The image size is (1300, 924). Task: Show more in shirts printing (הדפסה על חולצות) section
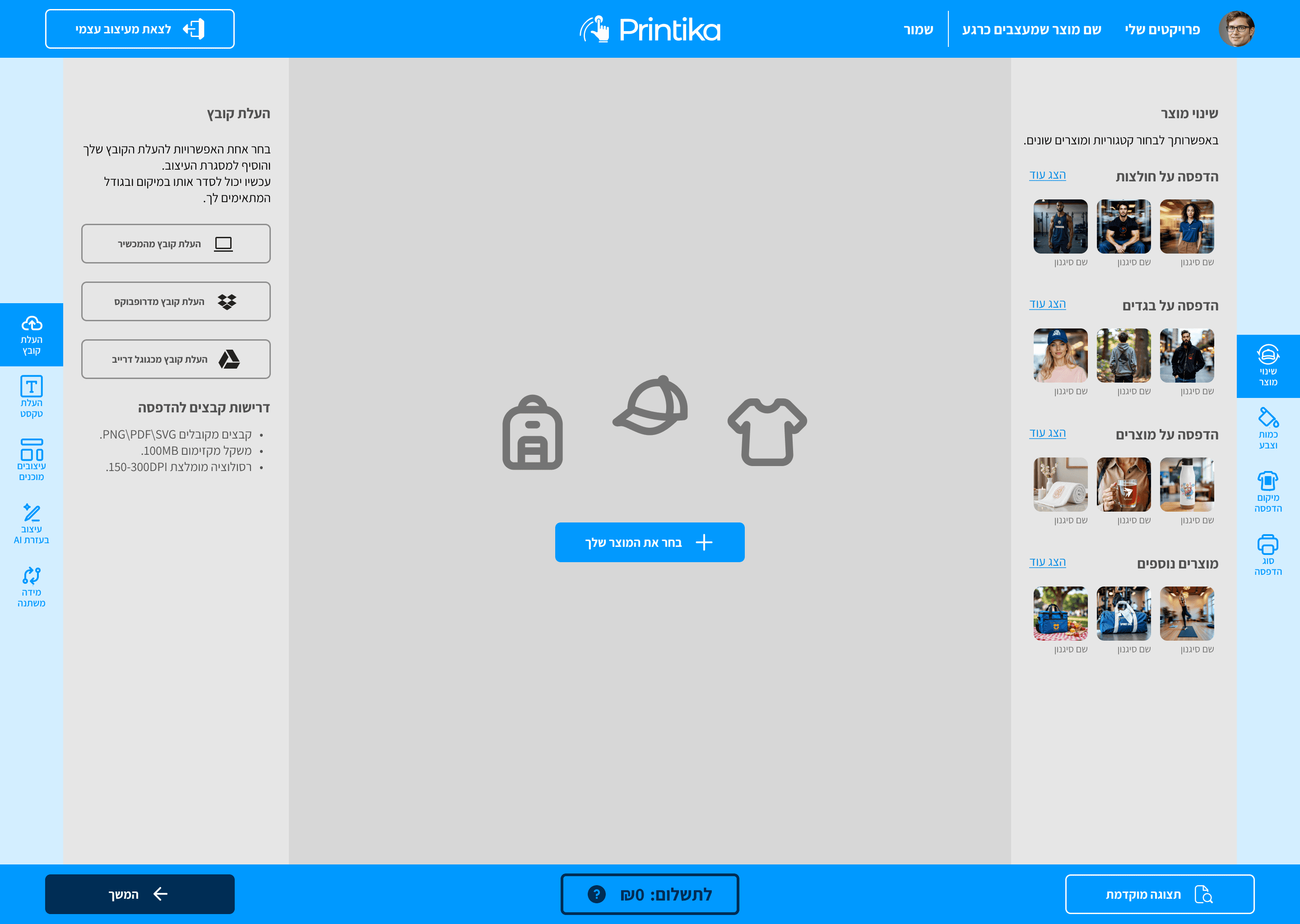(x=1047, y=175)
